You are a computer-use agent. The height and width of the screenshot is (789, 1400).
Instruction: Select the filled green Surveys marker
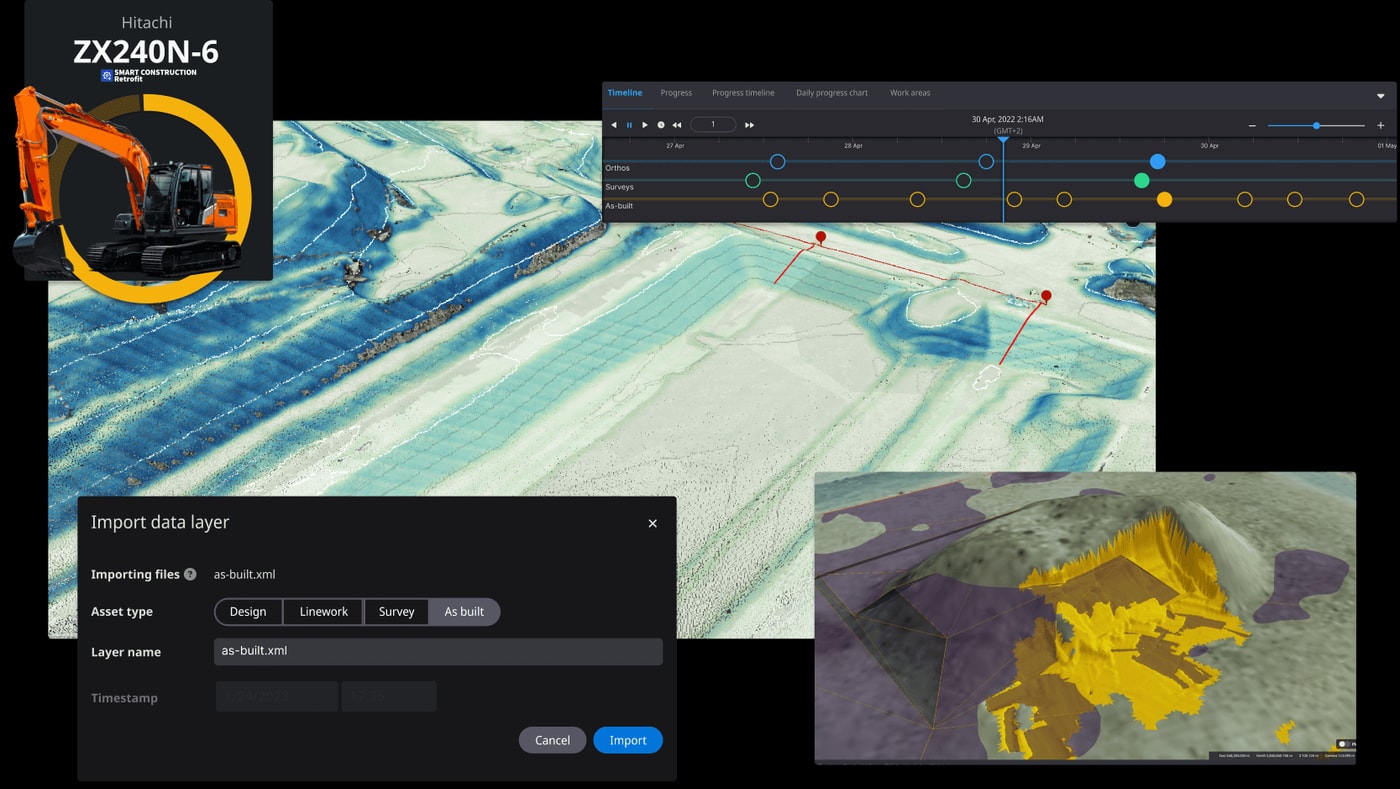(x=1141, y=181)
